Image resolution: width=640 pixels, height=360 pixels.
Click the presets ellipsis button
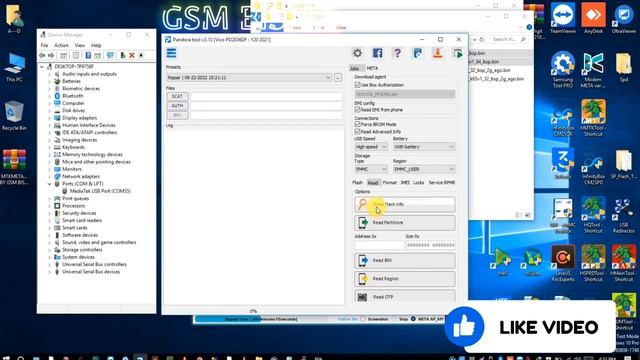[x=338, y=78]
